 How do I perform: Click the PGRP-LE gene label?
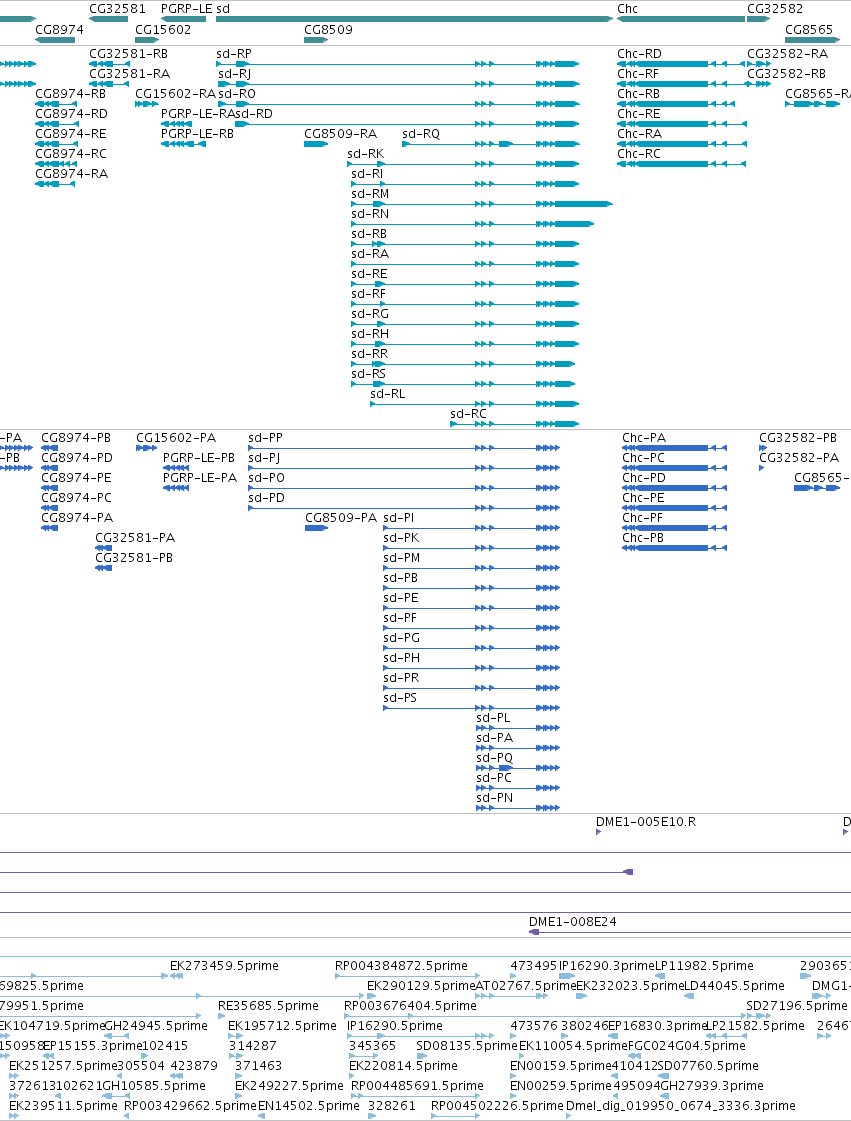point(187,9)
